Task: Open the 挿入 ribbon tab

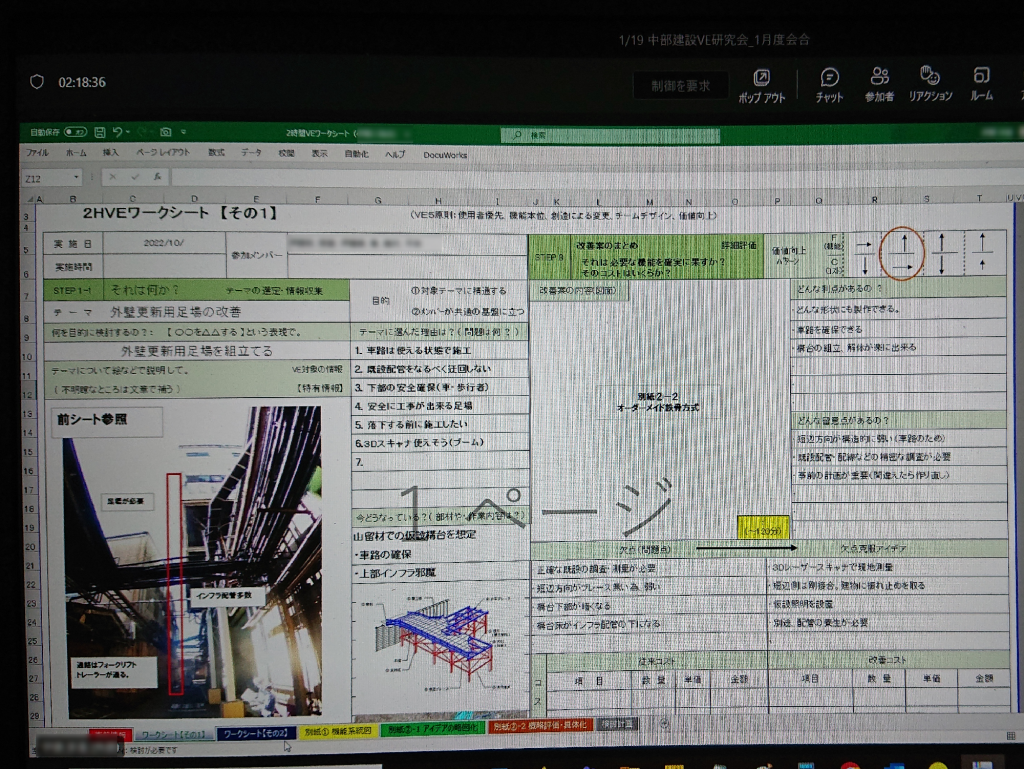Action: coord(111,153)
